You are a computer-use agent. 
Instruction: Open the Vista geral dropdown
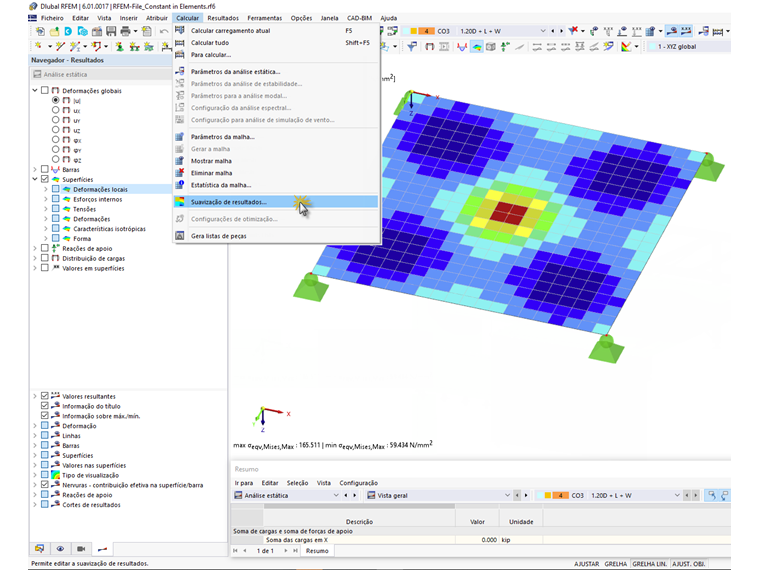click(x=507, y=495)
